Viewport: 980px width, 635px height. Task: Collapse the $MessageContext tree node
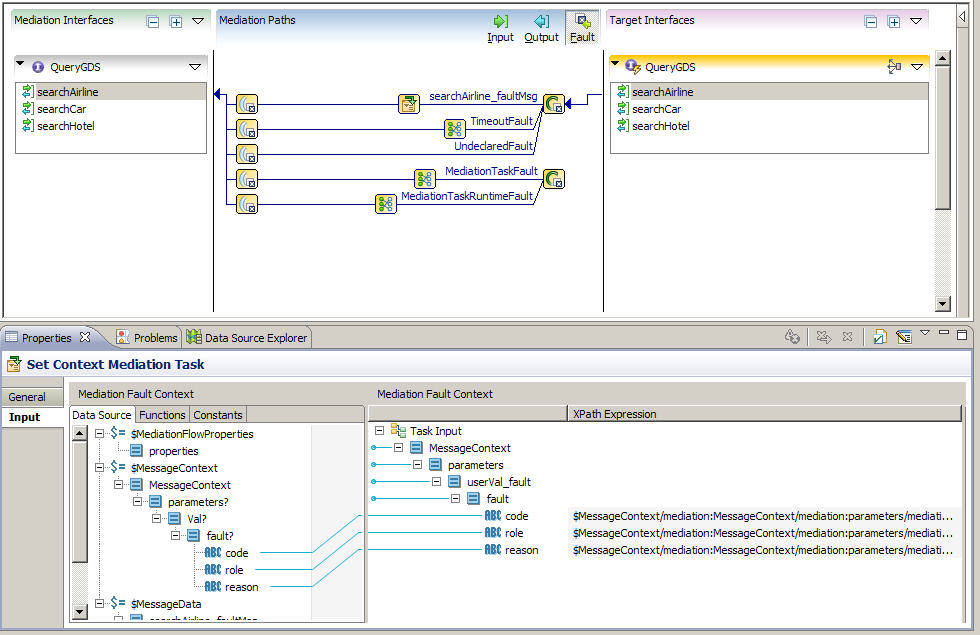coord(101,468)
